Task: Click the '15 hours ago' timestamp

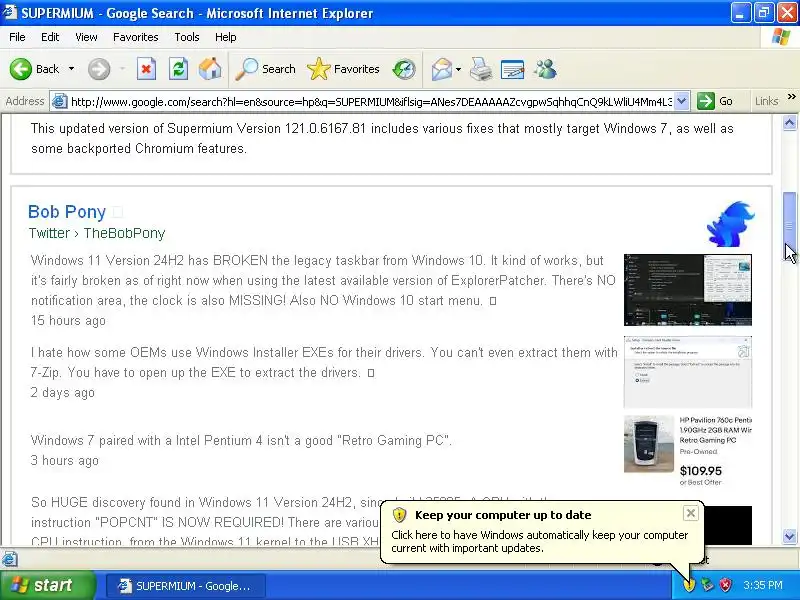Action: (x=68, y=320)
